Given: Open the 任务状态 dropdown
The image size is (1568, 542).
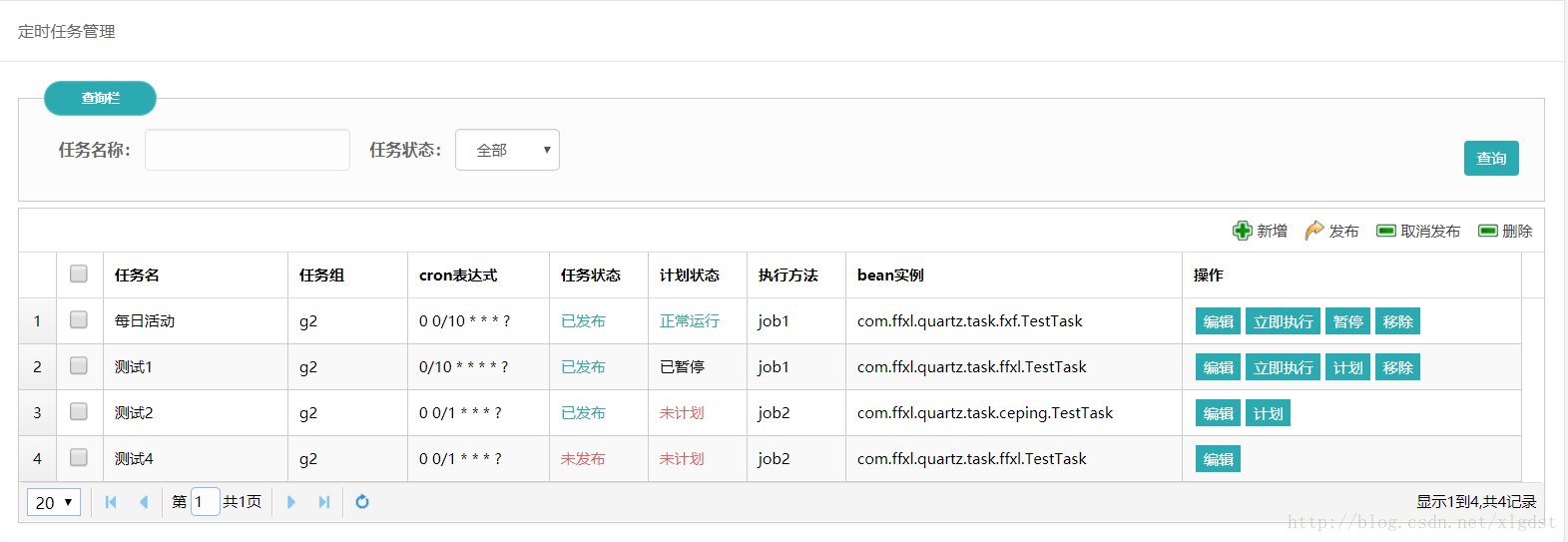Looking at the screenshot, I should (507, 150).
